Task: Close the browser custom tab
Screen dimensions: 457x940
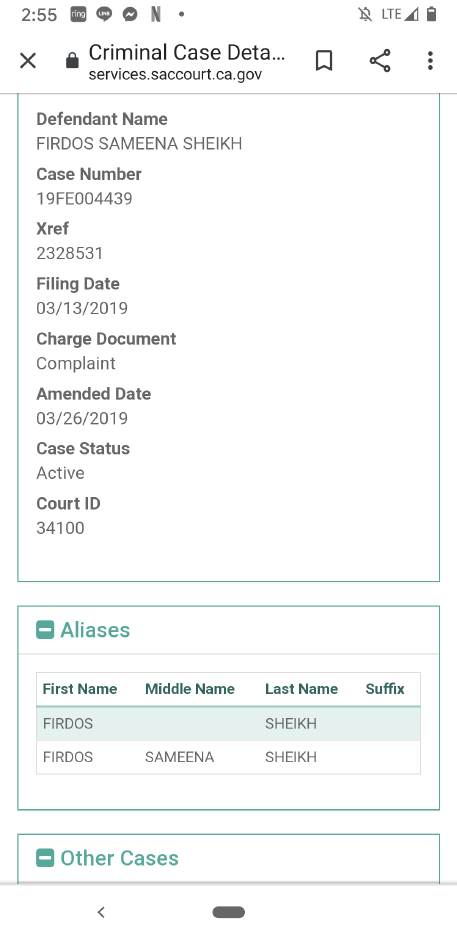Action: coord(28,61)
